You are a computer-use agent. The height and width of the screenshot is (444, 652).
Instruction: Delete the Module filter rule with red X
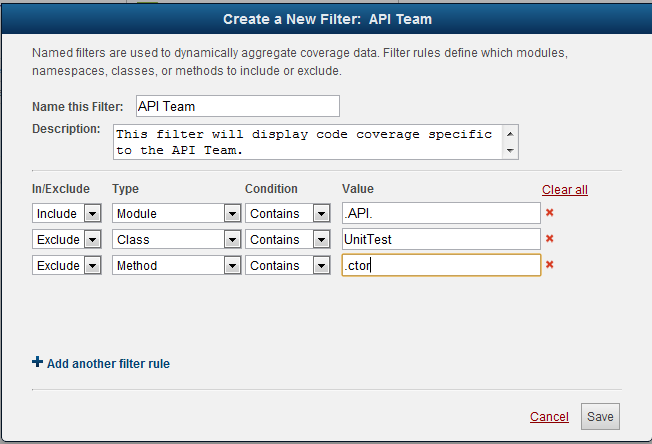pos(549,213)
